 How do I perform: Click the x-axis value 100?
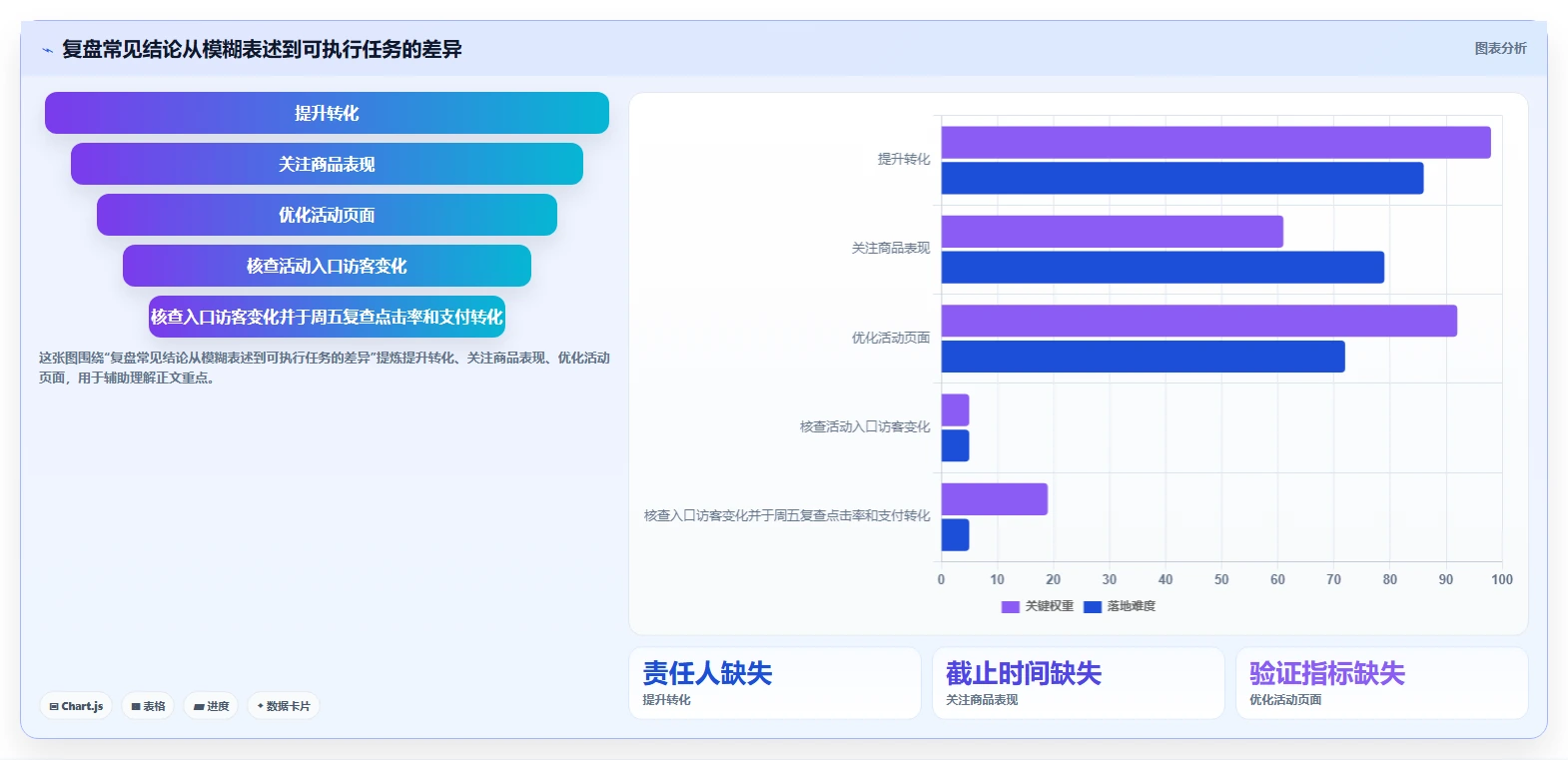(x=1502, y=579)
